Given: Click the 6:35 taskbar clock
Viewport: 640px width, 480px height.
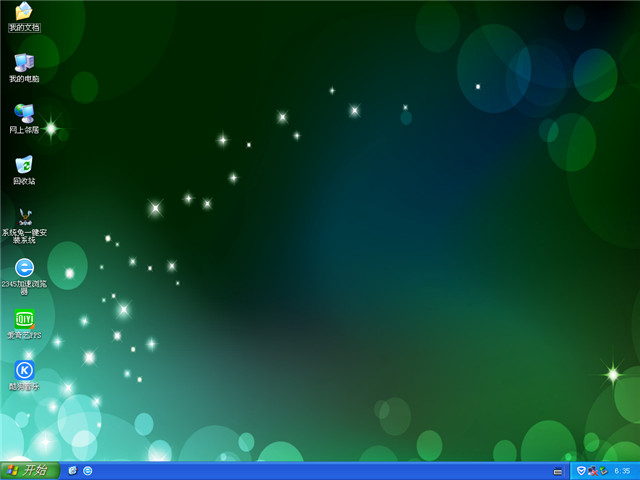Looking at the screenshot, I should [x=622, y=471].
